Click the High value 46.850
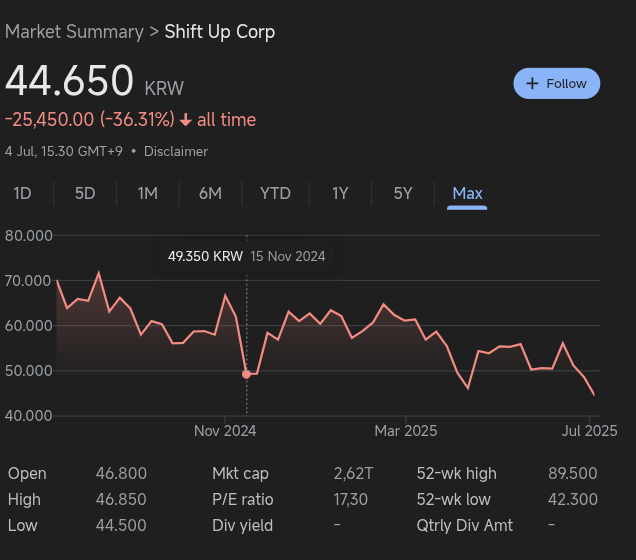 point(121,499)
